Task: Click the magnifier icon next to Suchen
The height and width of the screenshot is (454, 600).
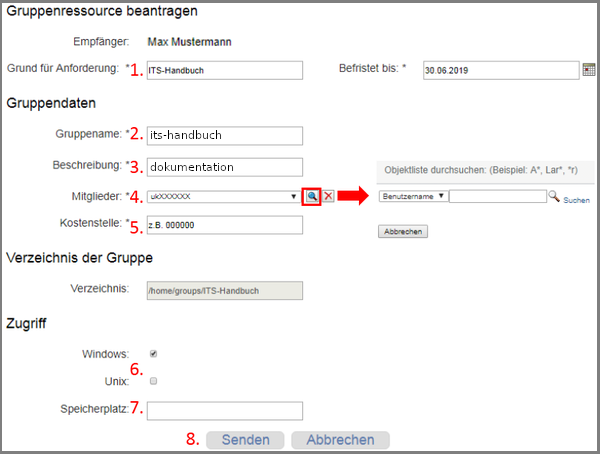Action: (x=554, y=197)
